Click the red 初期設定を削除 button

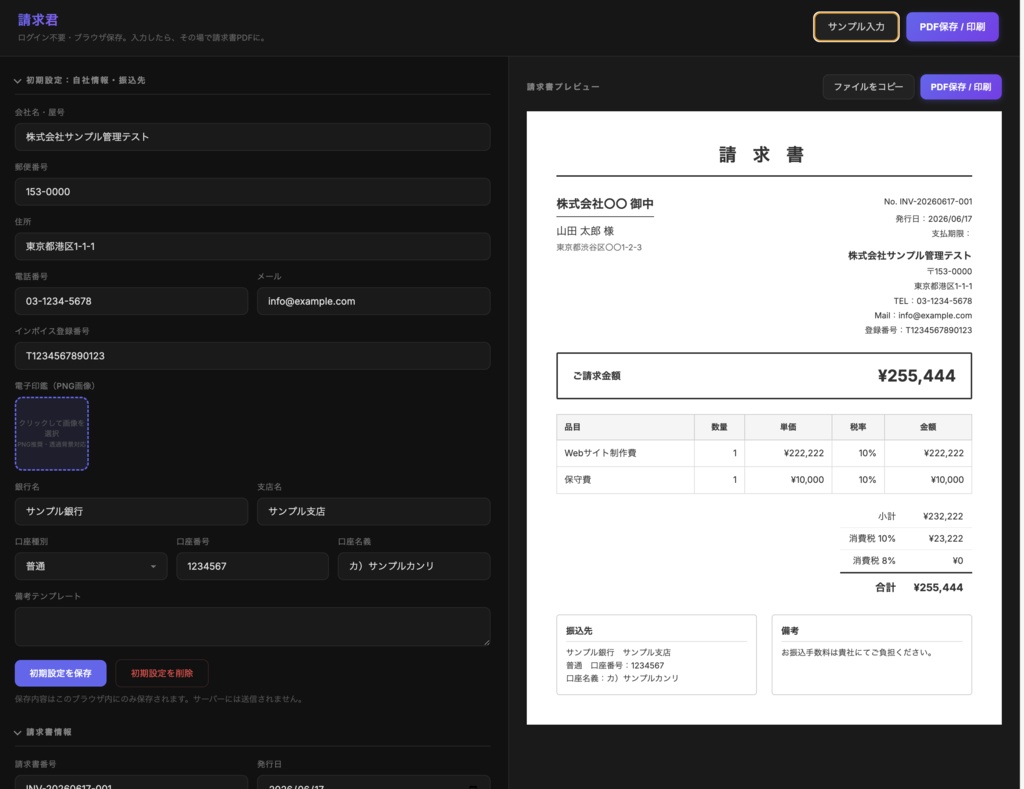pyautogui.click(x=162, y=673)
